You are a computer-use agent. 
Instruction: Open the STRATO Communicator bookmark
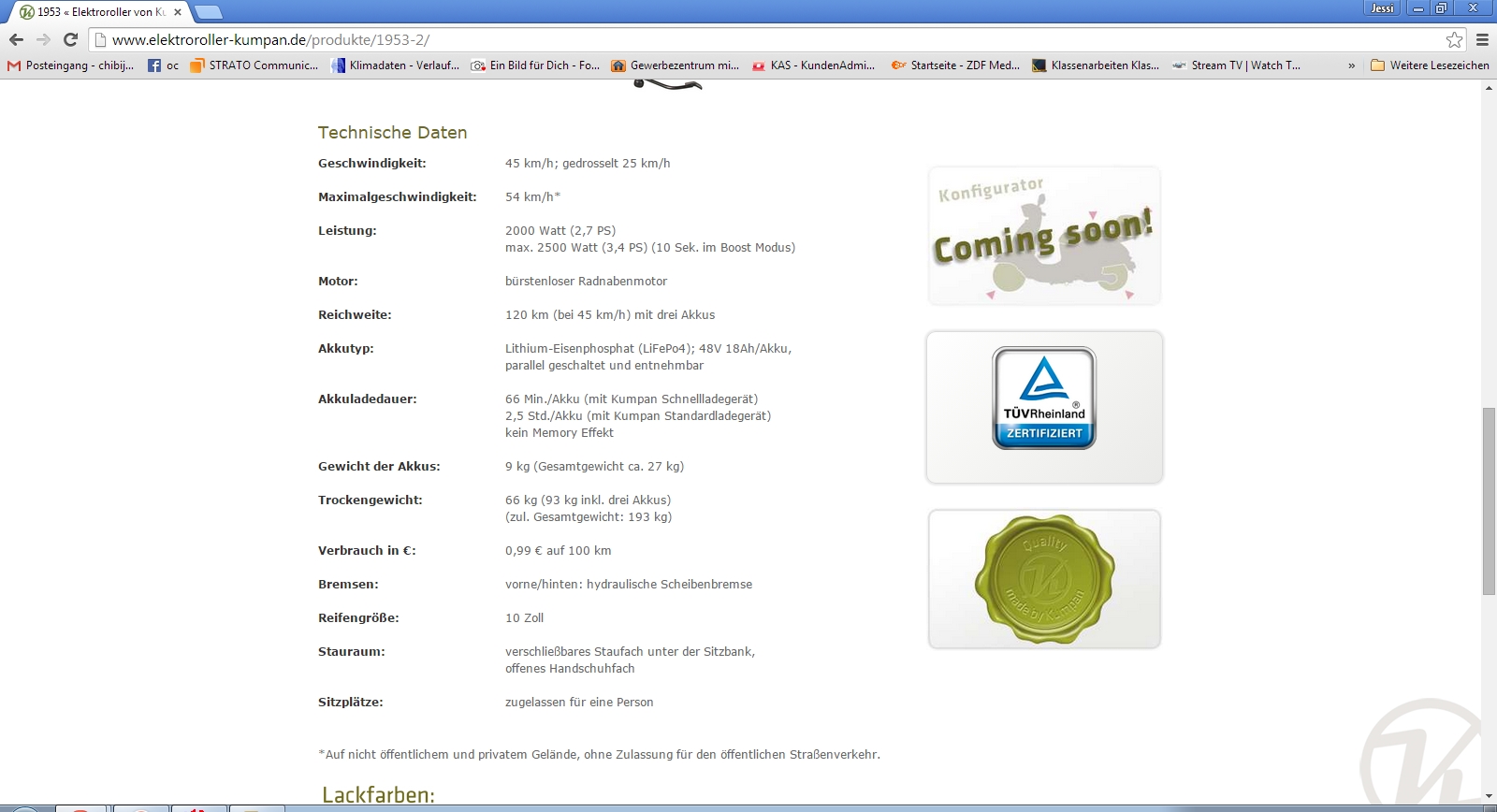(254, 65)
